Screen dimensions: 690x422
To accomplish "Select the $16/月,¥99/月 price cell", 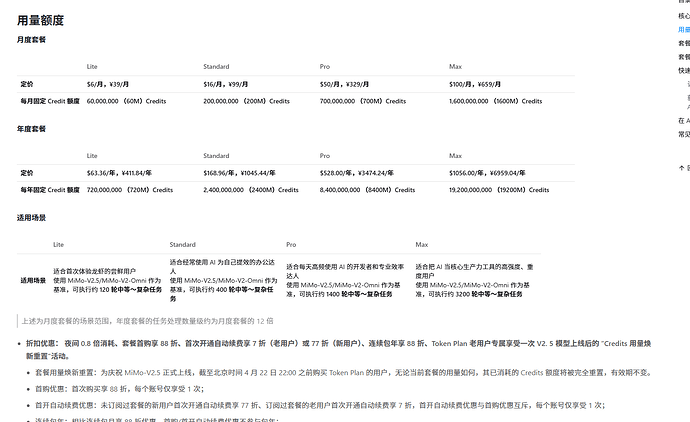I will point(226,84).
